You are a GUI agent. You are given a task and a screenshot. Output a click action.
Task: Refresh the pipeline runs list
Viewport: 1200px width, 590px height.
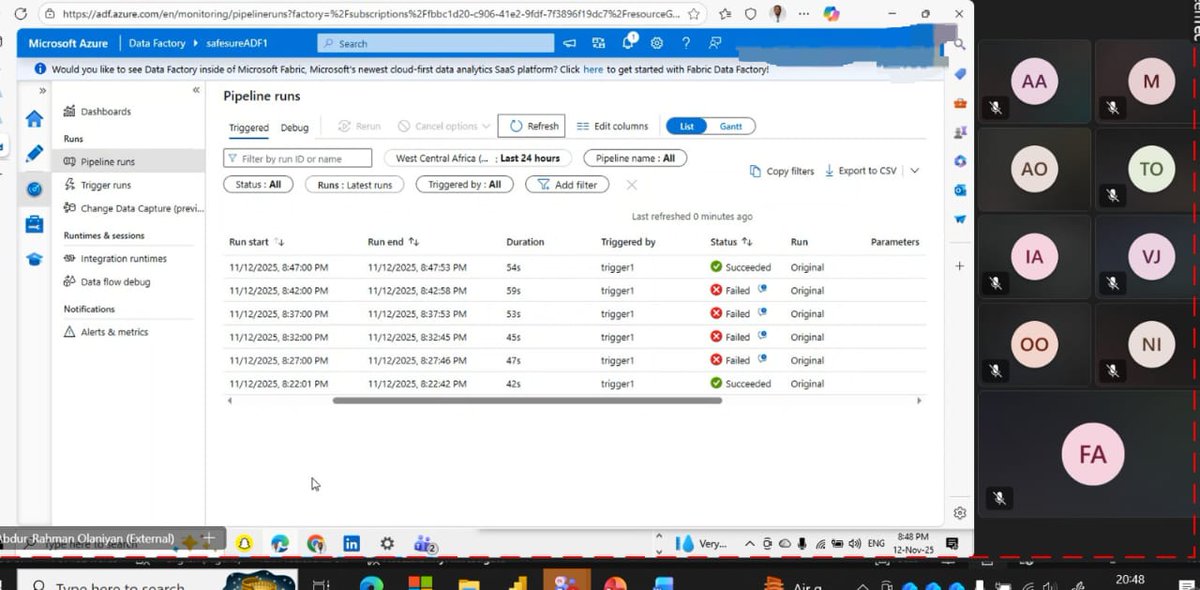click(531, 126)
